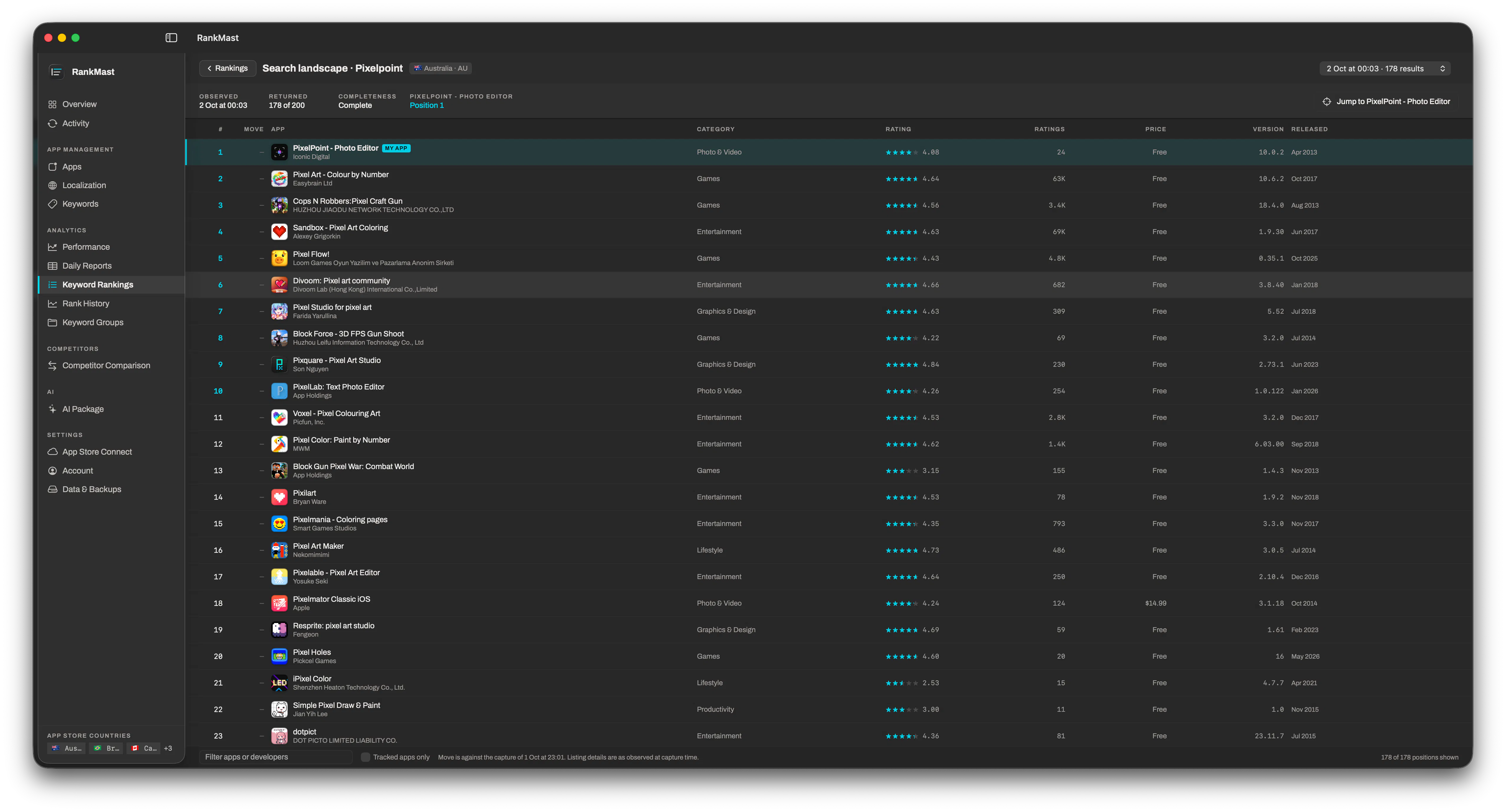1506x812 pixels.
Task: Go back to Rankings
Action: (227, 68)
